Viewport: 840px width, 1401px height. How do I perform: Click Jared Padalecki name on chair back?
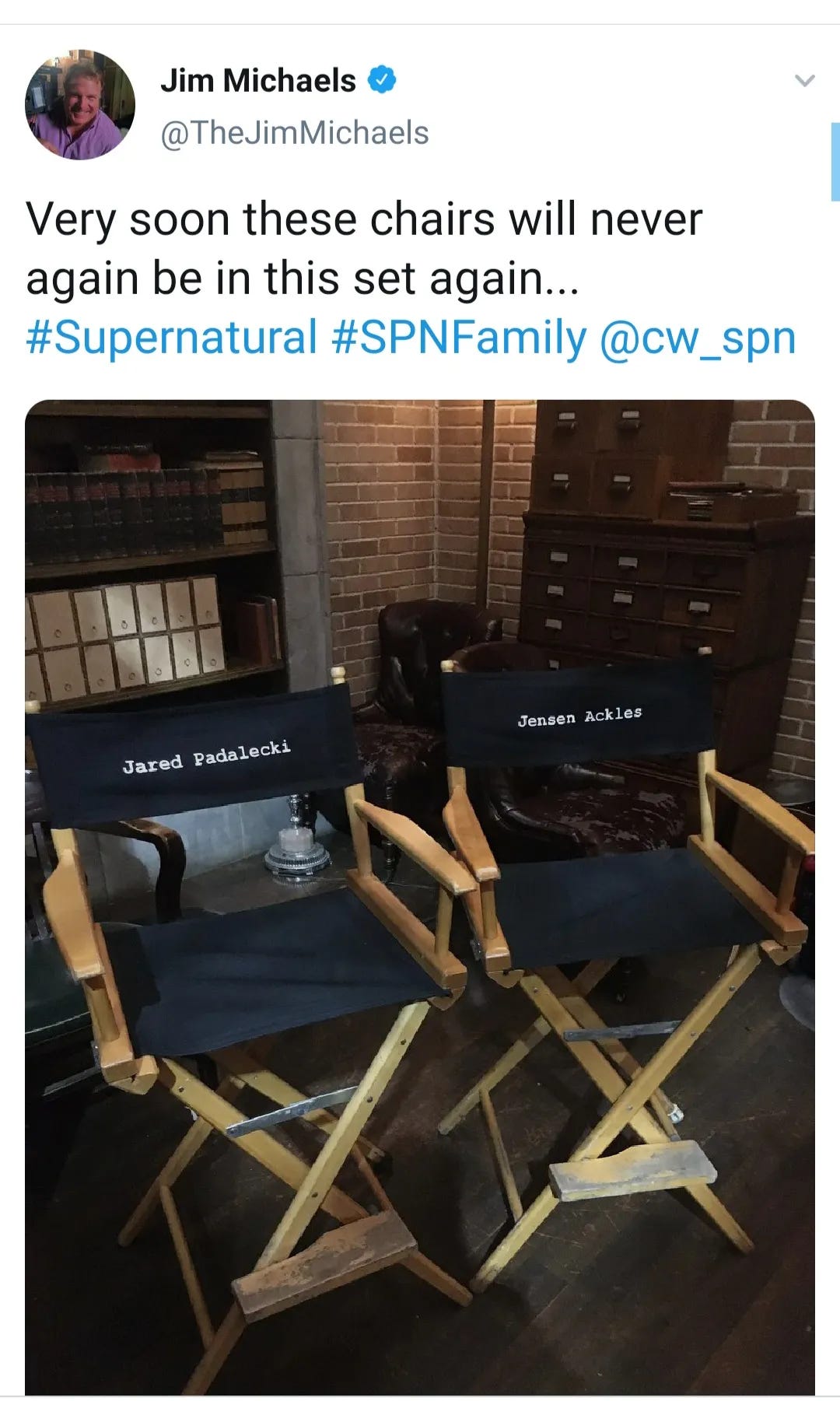point(206,757)
